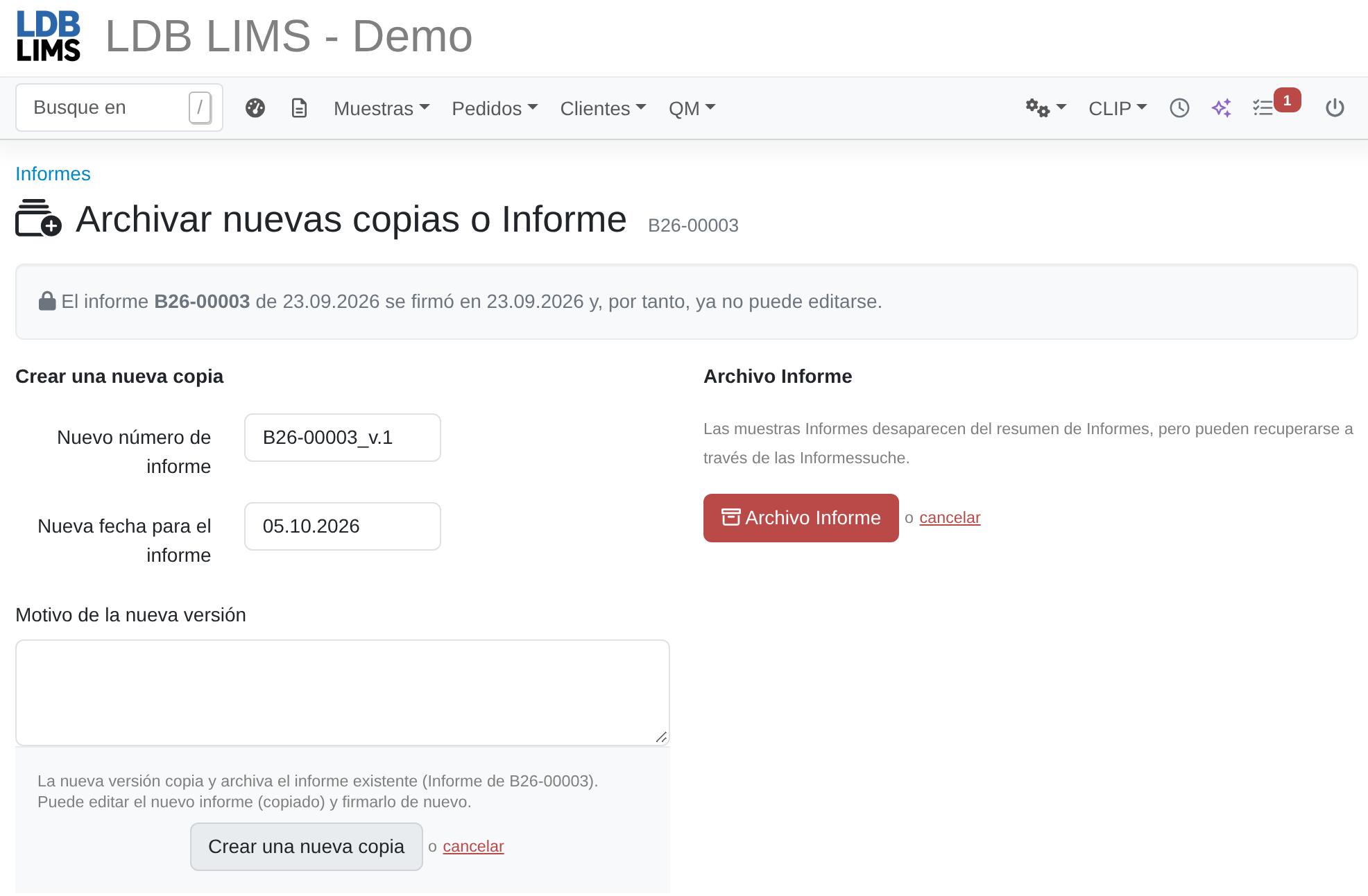Click the Archivo Informe section heading
The image size is (1368, 896).
pyautogui.click(x=778, y=377)
